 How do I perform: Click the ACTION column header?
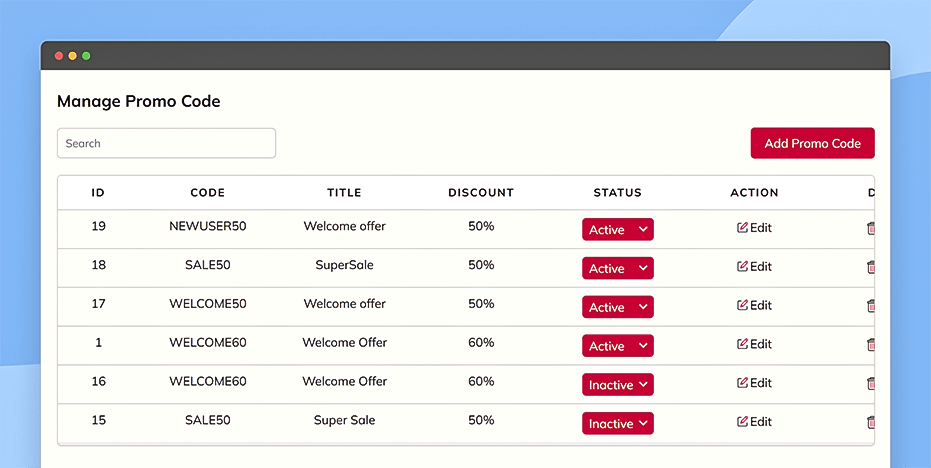[x=754, y=192]
